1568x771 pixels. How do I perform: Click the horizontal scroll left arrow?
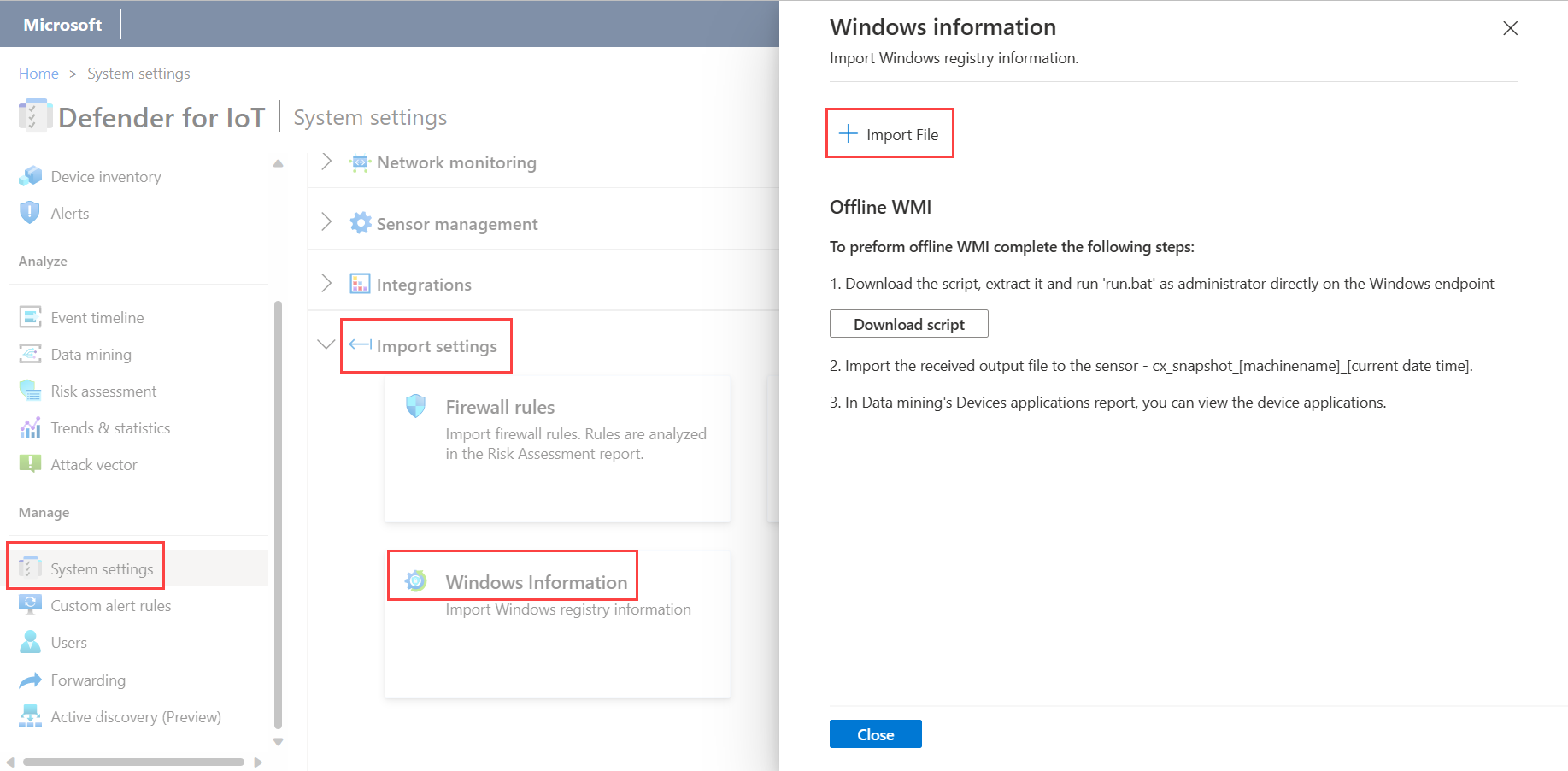[10, 762]
